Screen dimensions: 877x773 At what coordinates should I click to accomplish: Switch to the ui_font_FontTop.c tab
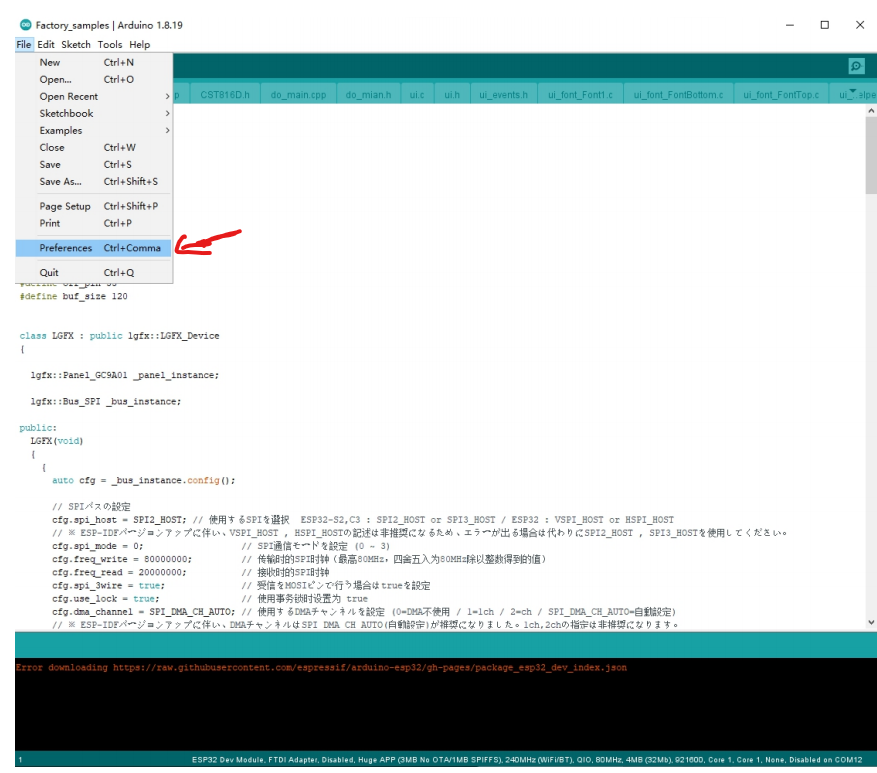[781, 95]
